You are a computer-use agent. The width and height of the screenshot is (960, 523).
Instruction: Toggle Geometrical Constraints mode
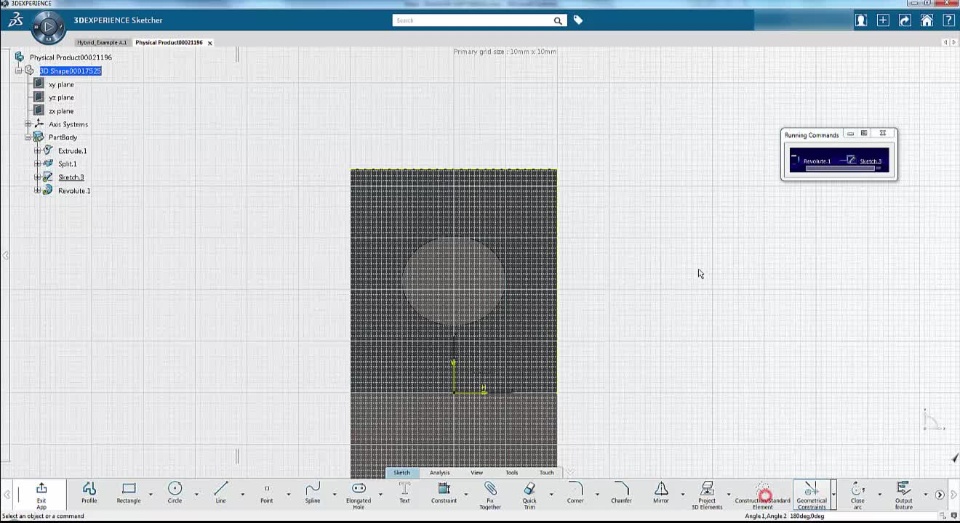811,495
